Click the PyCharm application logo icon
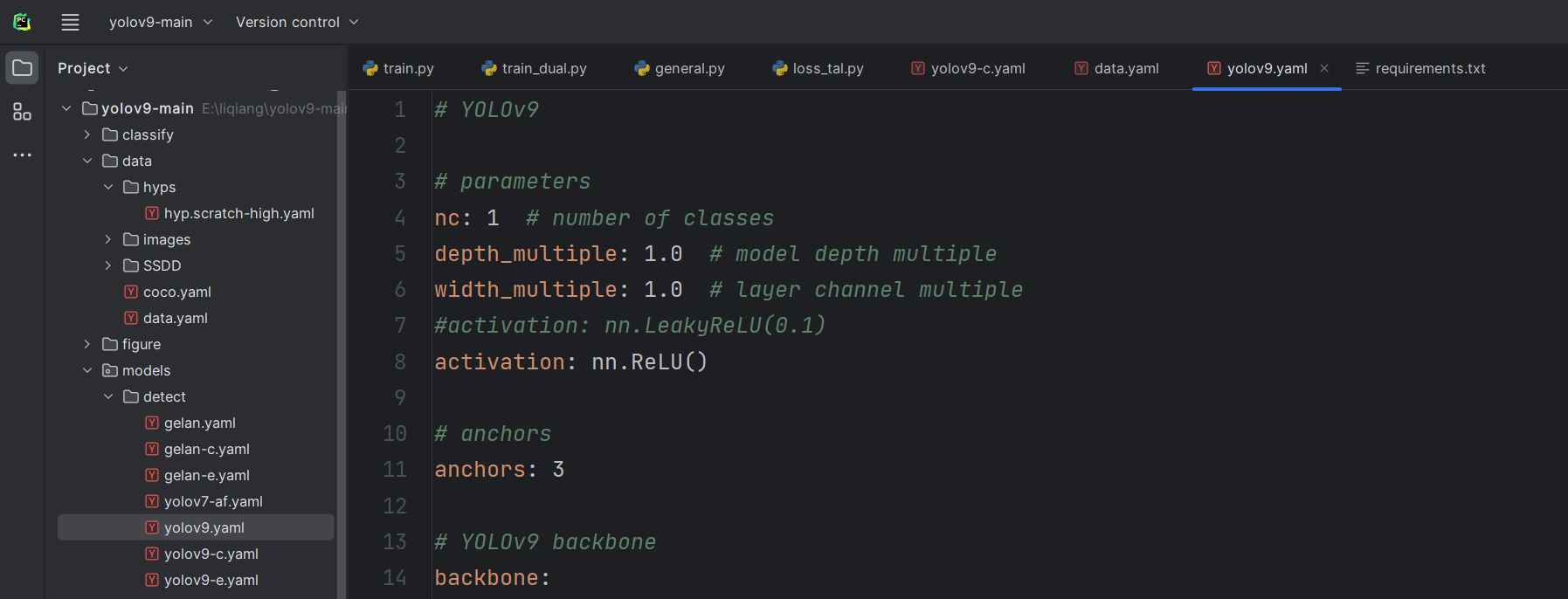Screen dimensions: 1568x599 [22, 22]
